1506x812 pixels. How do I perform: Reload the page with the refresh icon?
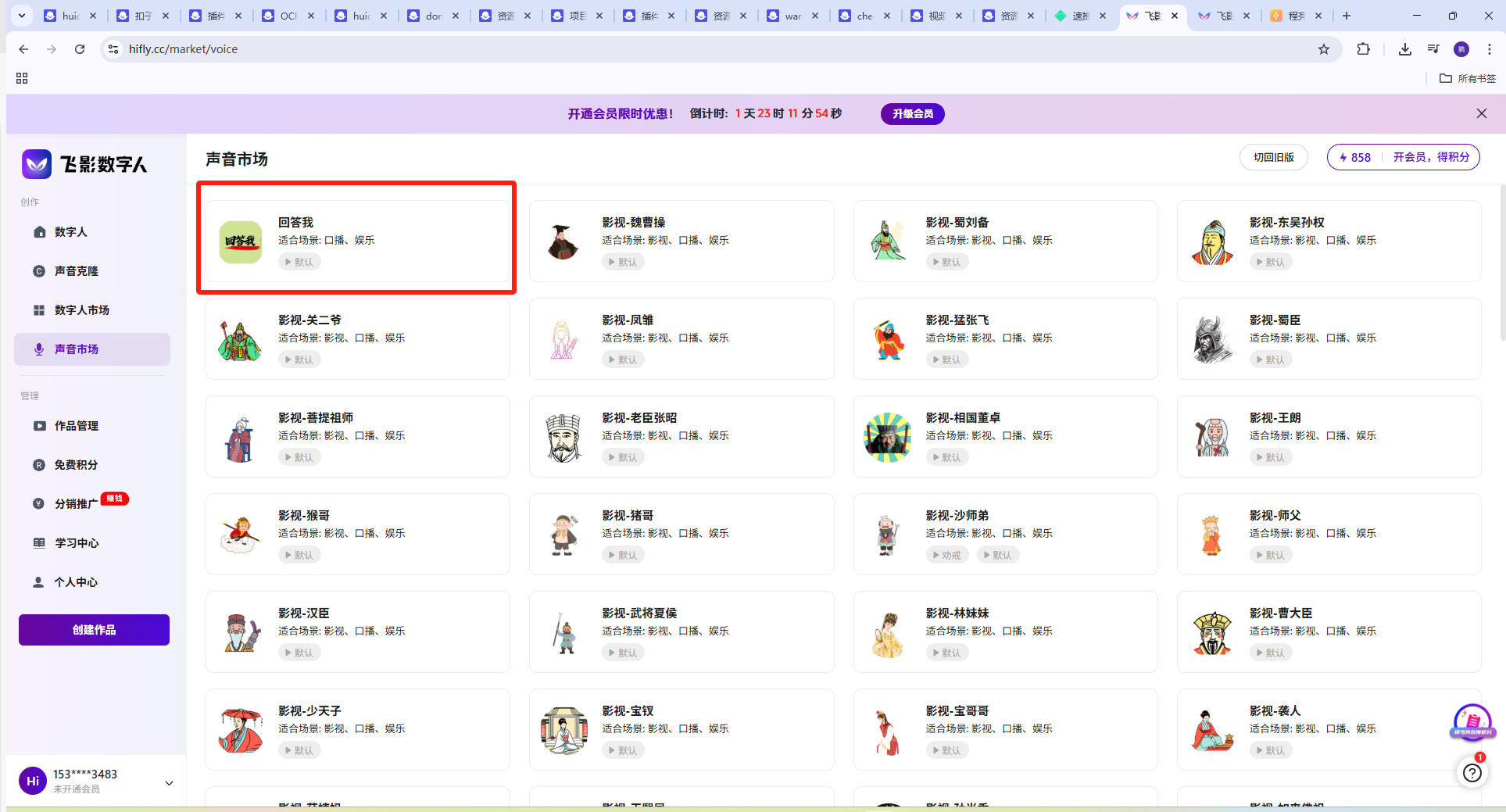[x=80, y=49]
